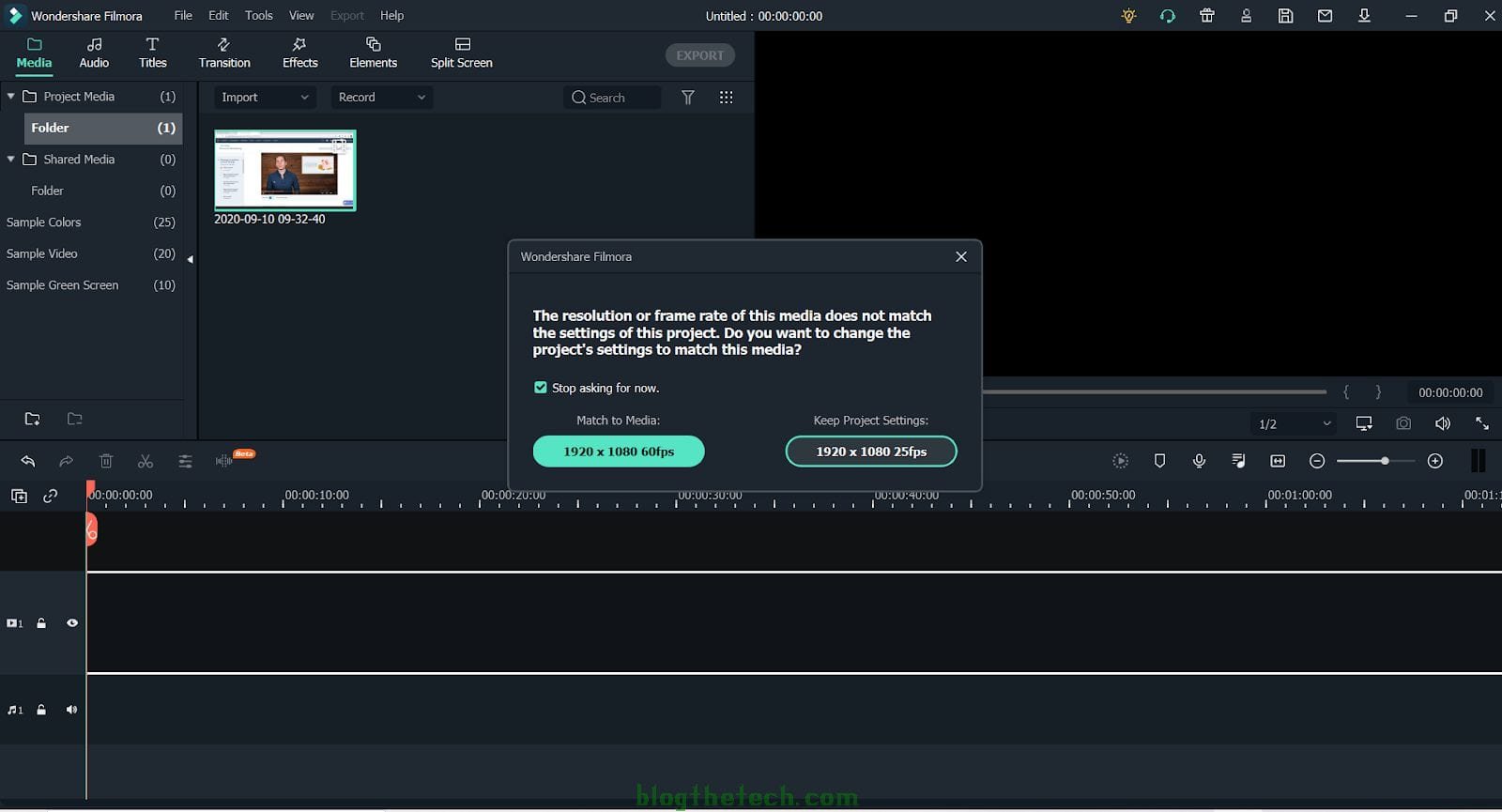
Task: Open the 1/2 preview quality dropdown
Action: pyautogui.click(x=1294, y=424)
